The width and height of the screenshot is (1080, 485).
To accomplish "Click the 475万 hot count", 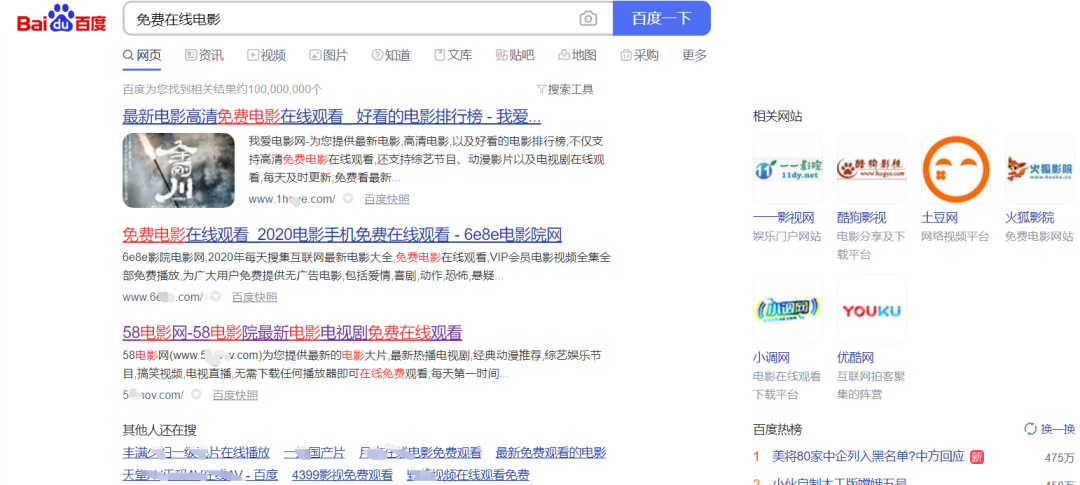I will coord(1059,457).
